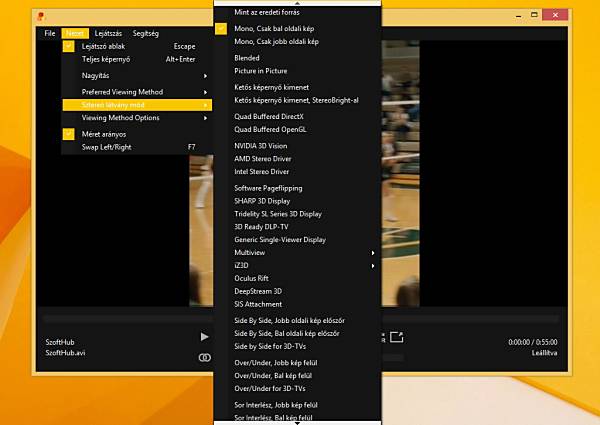
Task: Click the stereo glasses icon below play
Action: [x=204, y=358]
